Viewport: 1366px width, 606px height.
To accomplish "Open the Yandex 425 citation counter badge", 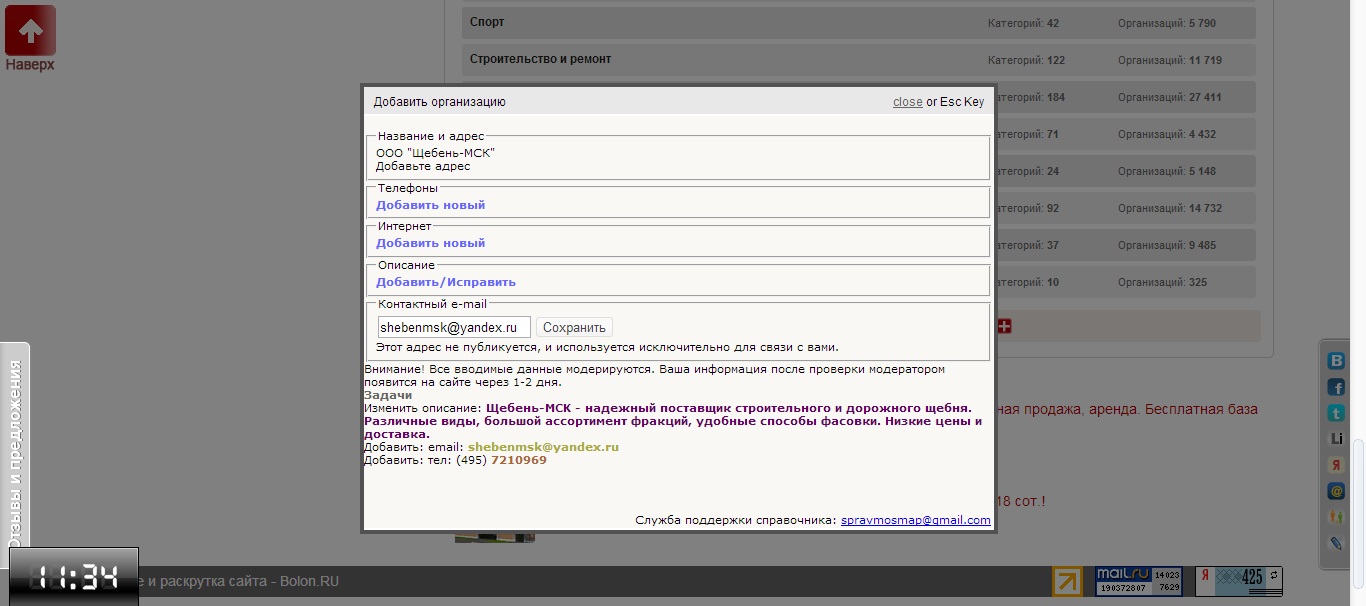I will (1239, 581).
